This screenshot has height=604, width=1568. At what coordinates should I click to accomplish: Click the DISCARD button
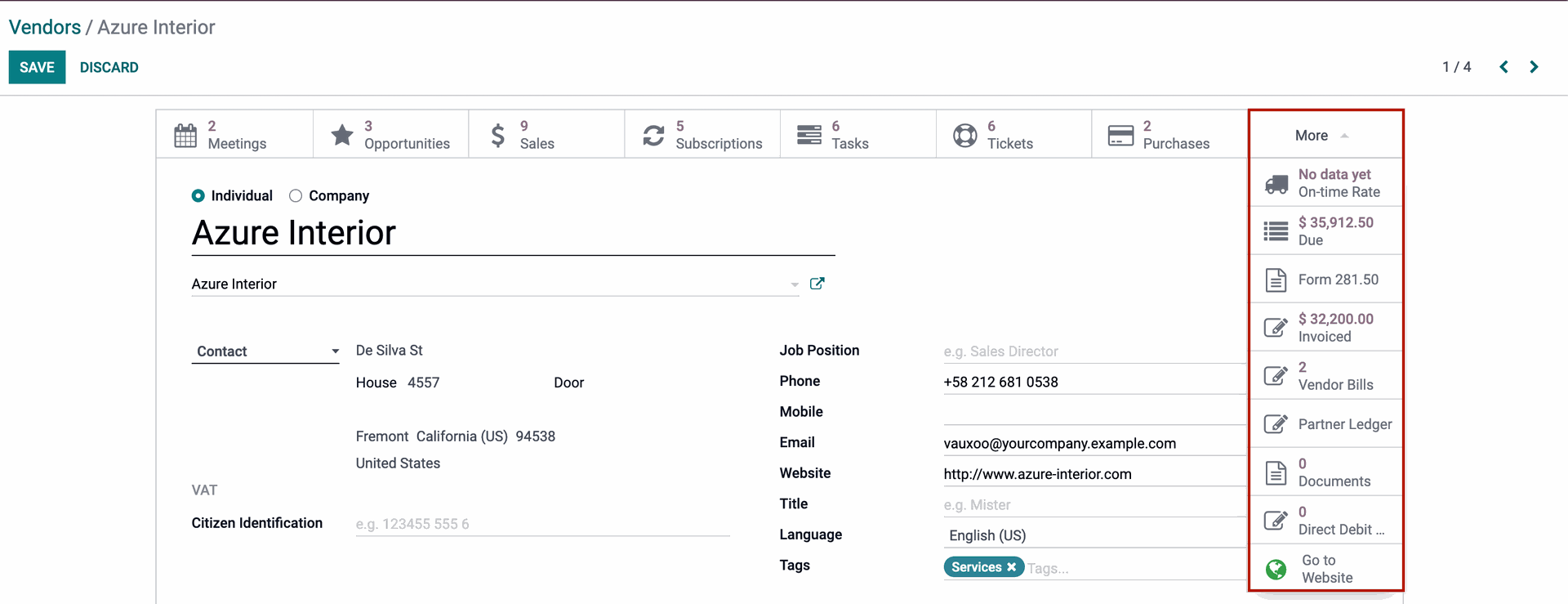point(109,67)
